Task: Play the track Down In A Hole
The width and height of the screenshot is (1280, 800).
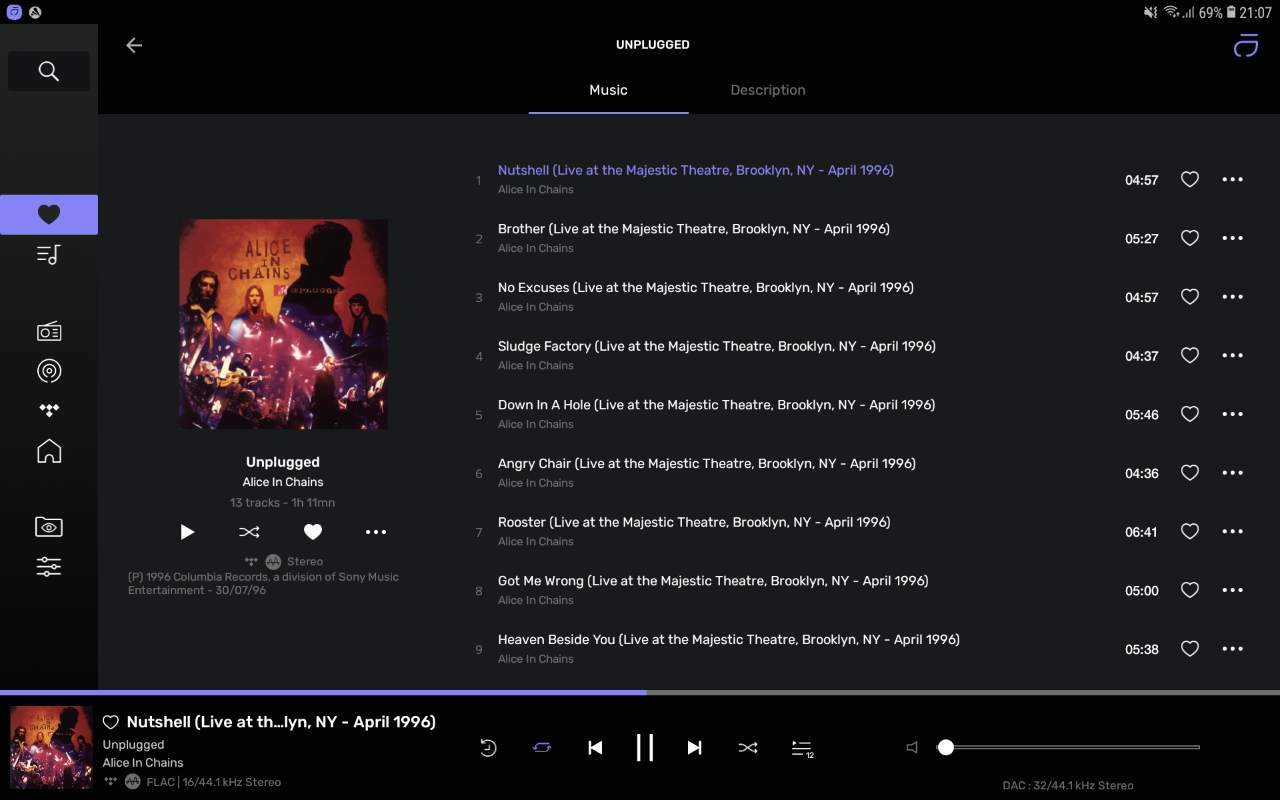Action: tap(716, 405)
